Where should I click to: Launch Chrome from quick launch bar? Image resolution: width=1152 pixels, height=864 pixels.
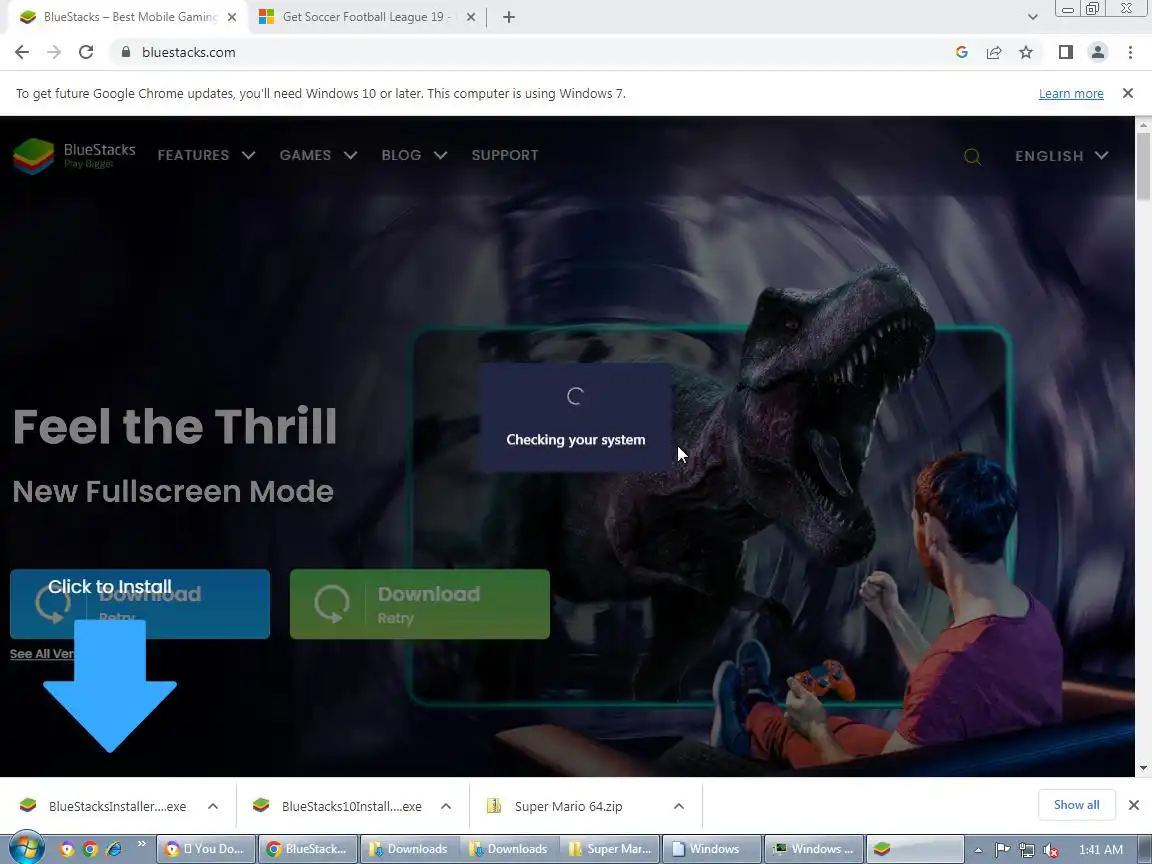pos(90,849)
